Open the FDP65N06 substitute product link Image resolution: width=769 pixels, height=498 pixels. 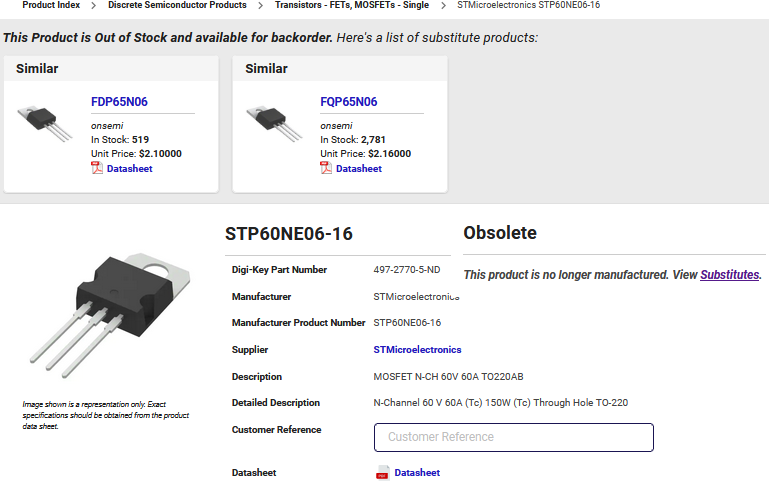click(119, 102)
